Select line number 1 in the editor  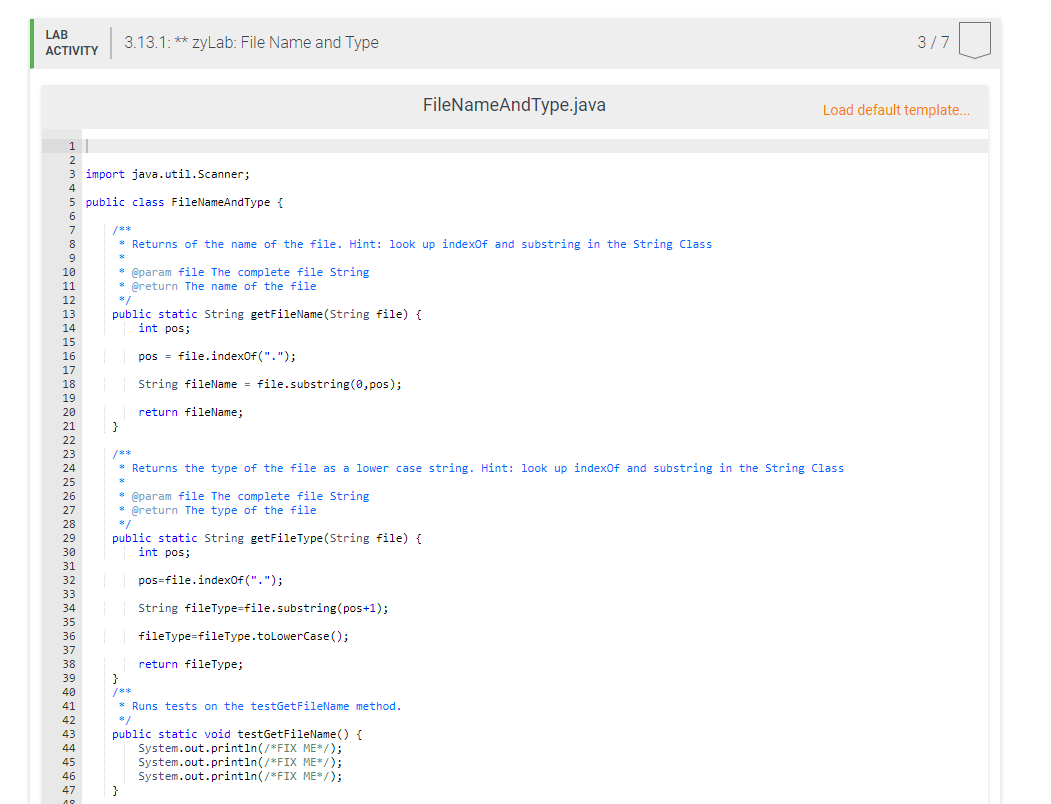(70, 145)
